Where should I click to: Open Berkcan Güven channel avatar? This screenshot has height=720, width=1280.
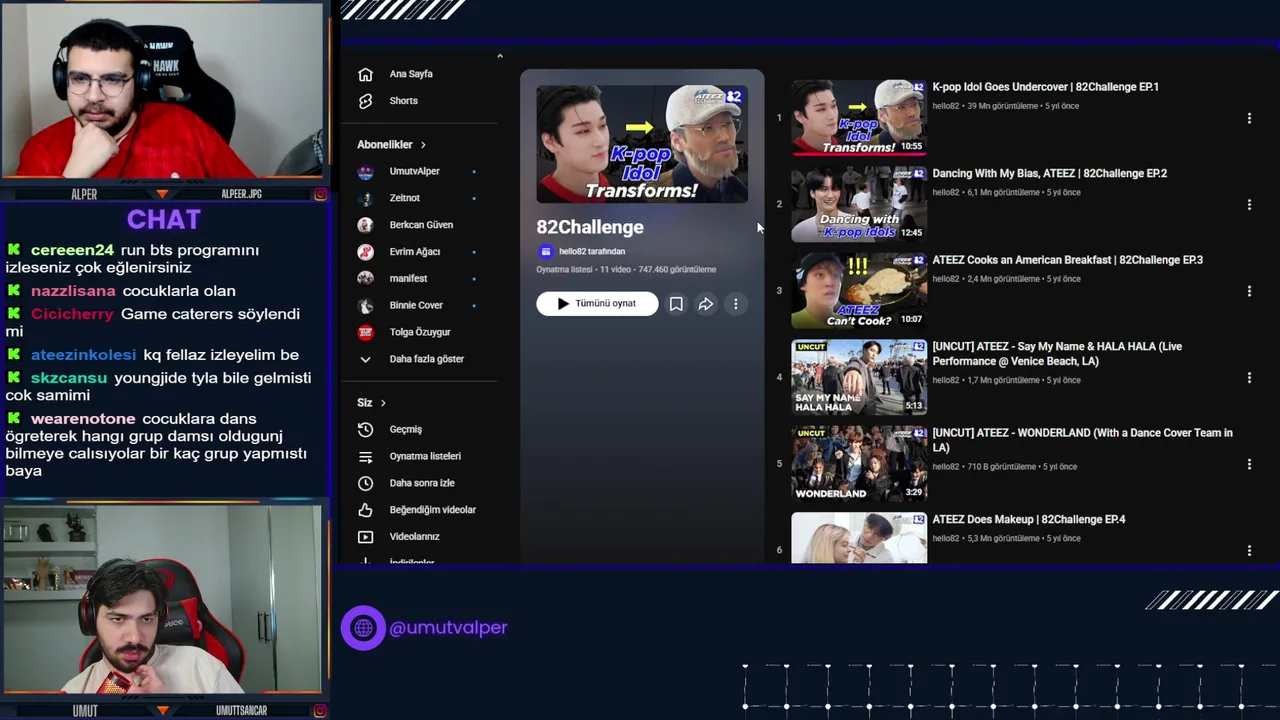click(x=365, y=225)
